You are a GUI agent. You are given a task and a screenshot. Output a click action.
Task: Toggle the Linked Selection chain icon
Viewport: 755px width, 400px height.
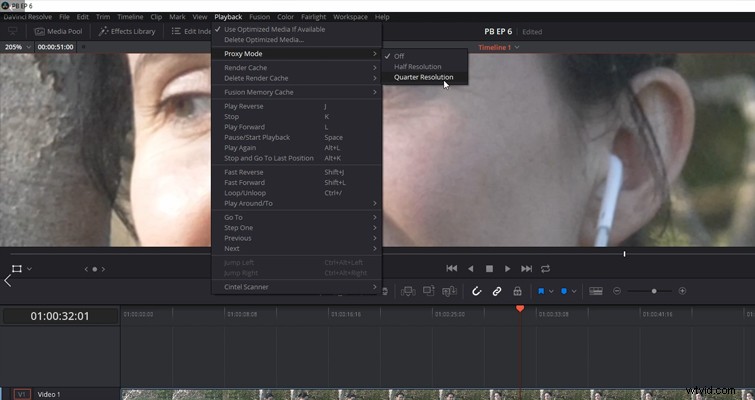click(496, 291)
